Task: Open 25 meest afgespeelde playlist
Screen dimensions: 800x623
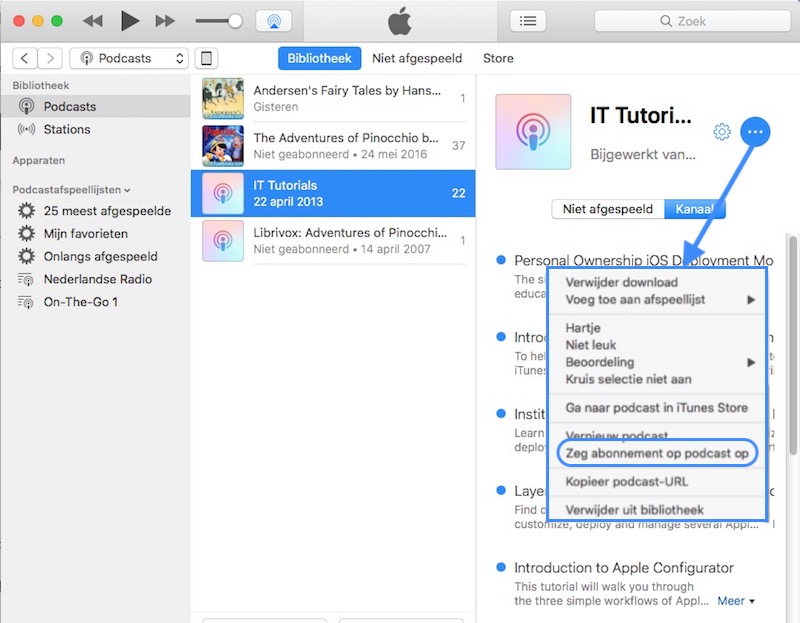Action: [95, 211]
